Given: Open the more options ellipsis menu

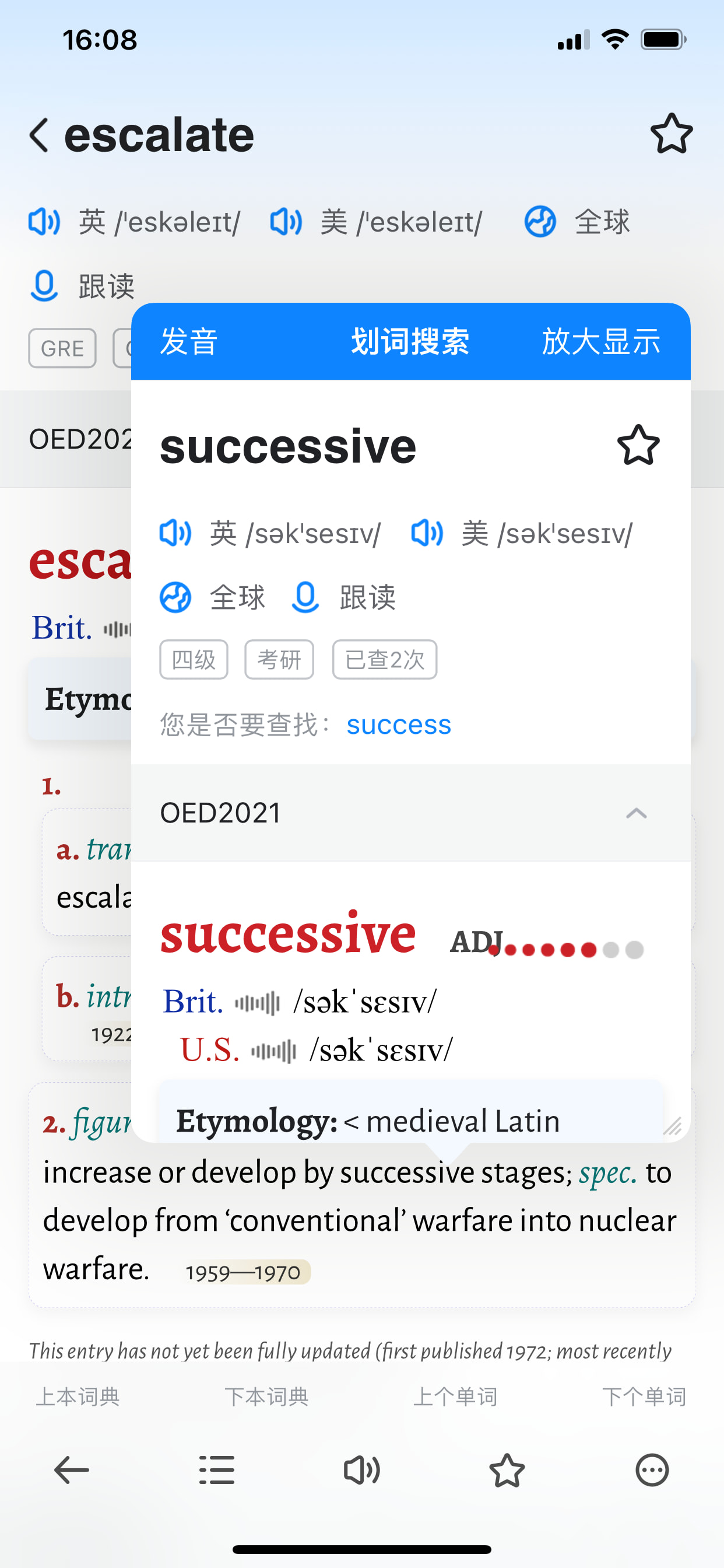Looking at the screenshot, I should pyautogui.click(x=652, y=1471).
